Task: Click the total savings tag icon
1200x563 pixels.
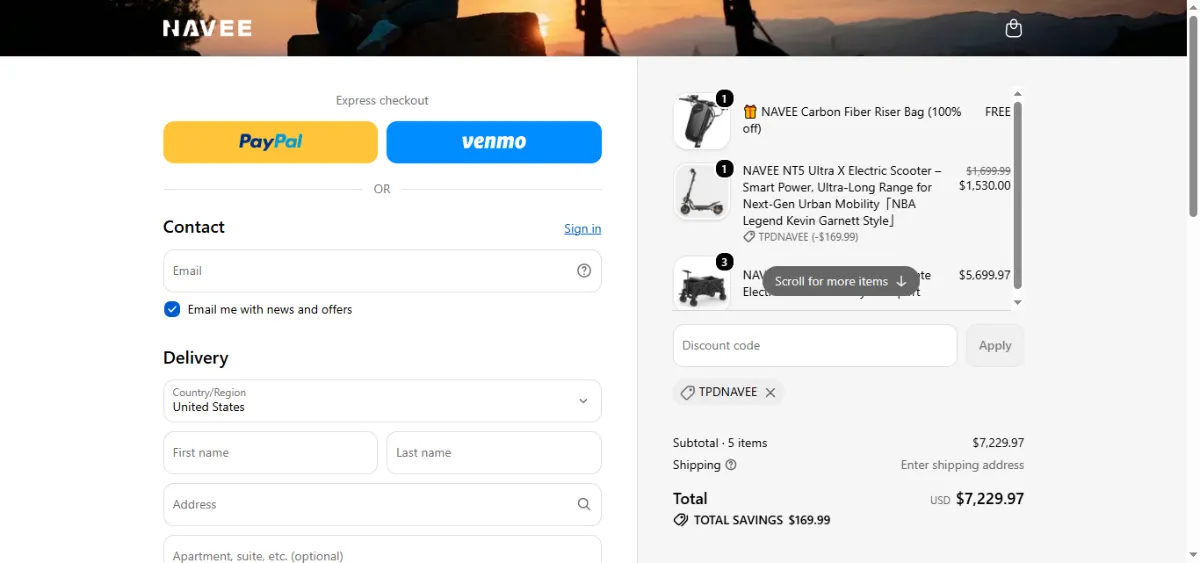Action: pyautogui.click(x=681, y=520)
